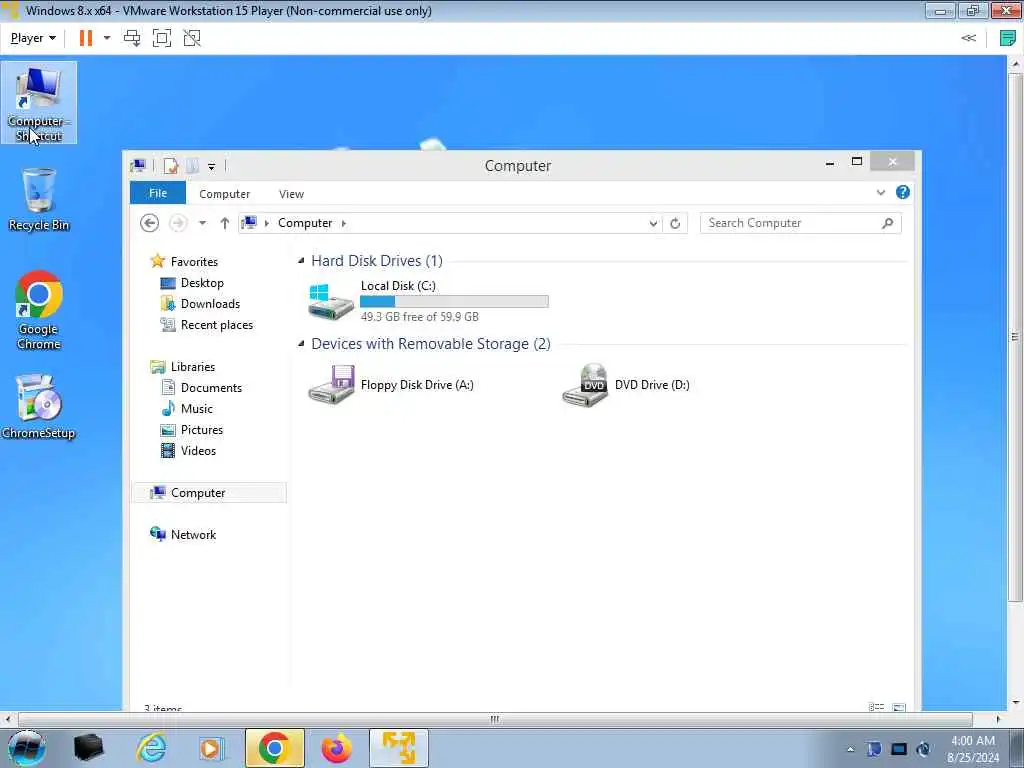Open the VMware notes icon at top right
Screen dimensions: 1024x768
1008,38
